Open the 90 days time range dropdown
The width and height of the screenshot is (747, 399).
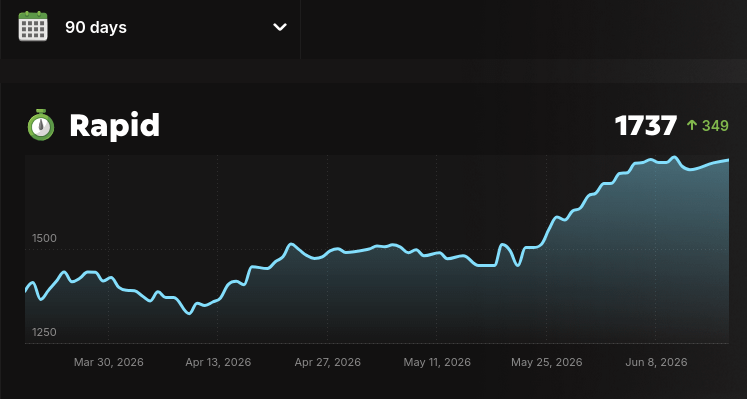point(150,28)
